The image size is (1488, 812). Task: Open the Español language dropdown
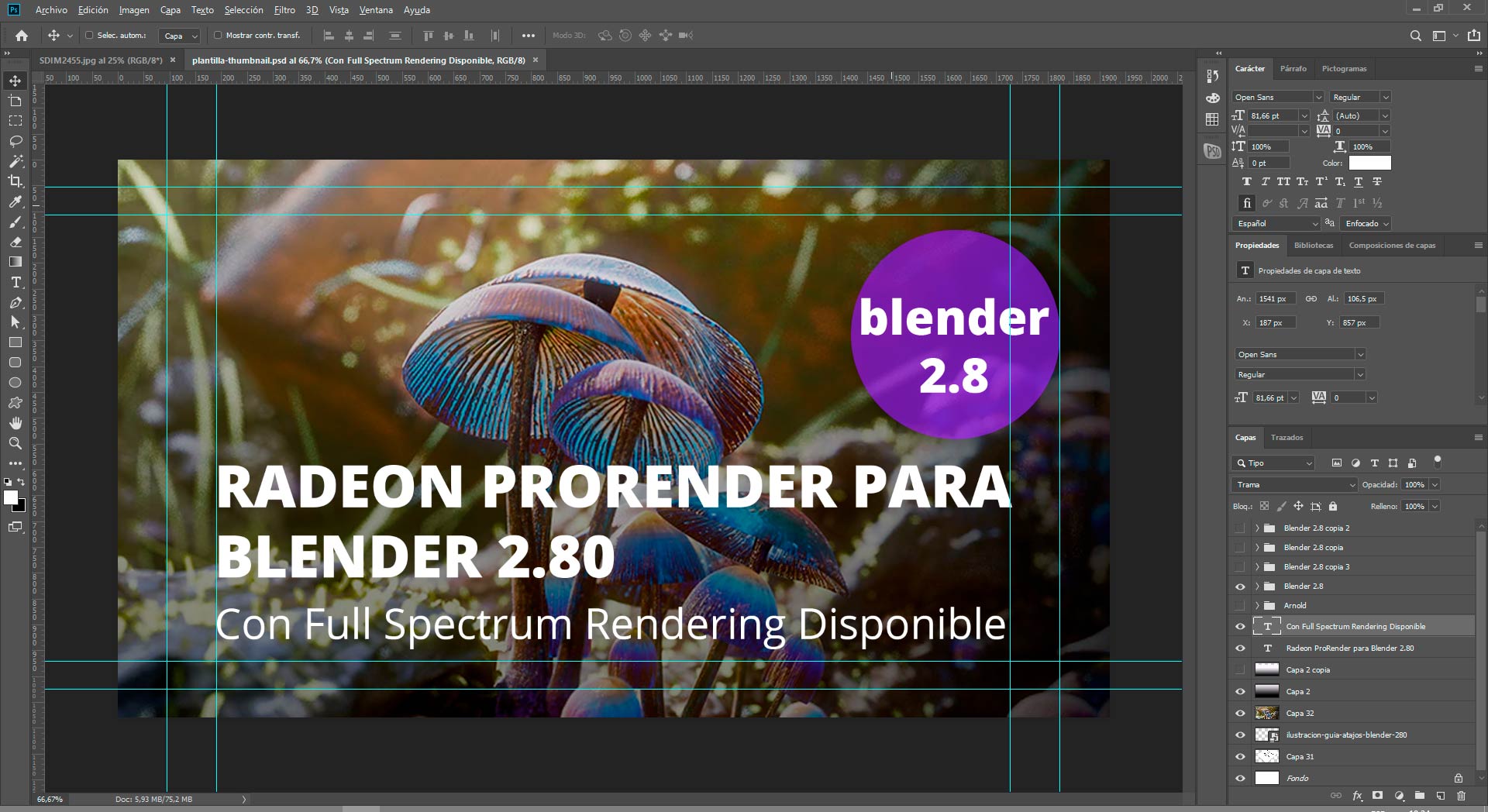(x=1276, y=224)
